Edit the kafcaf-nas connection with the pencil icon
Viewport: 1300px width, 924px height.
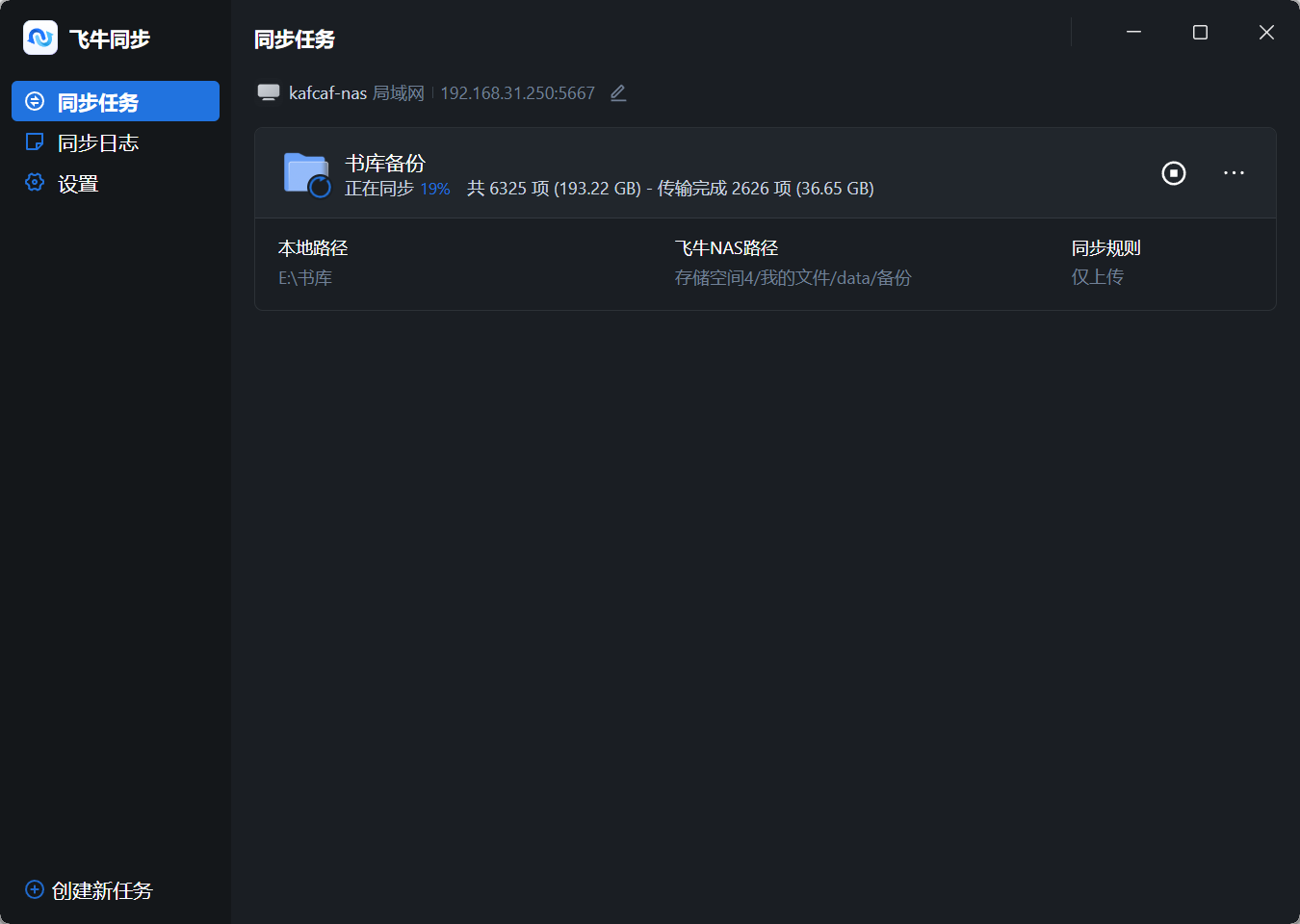tap(618, 93)
